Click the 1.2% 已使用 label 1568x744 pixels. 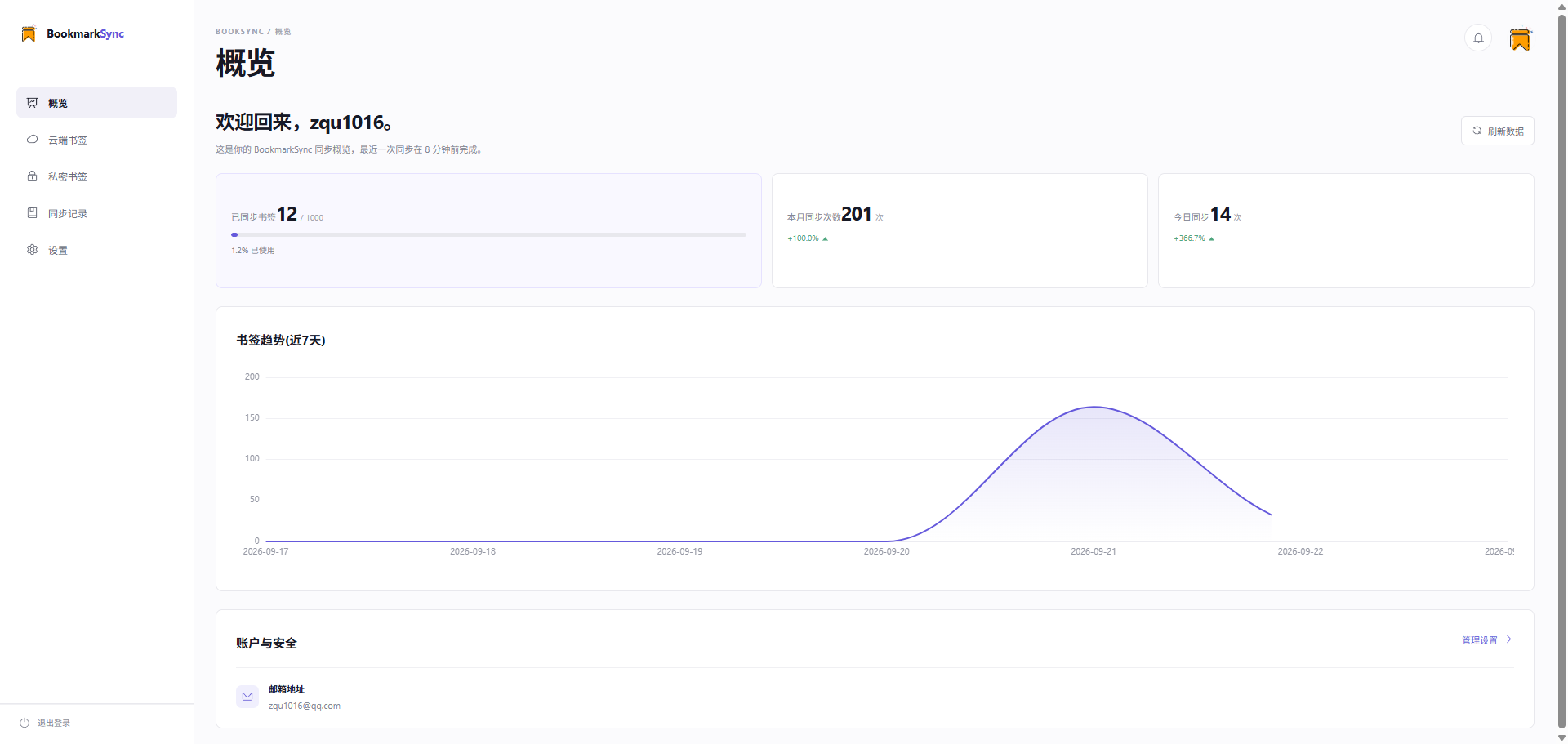click(x=253, y=251)
